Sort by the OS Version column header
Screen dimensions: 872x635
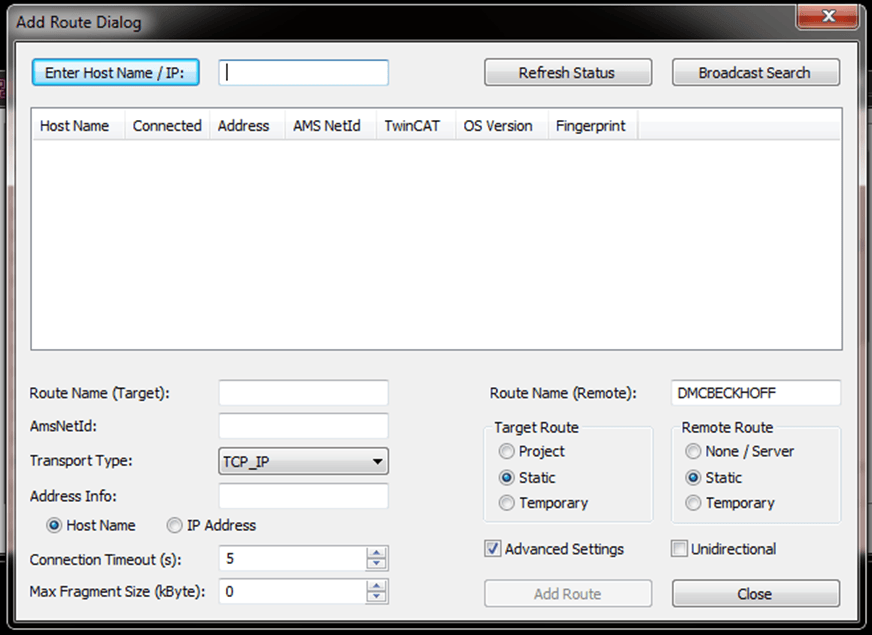click(502, 126)
